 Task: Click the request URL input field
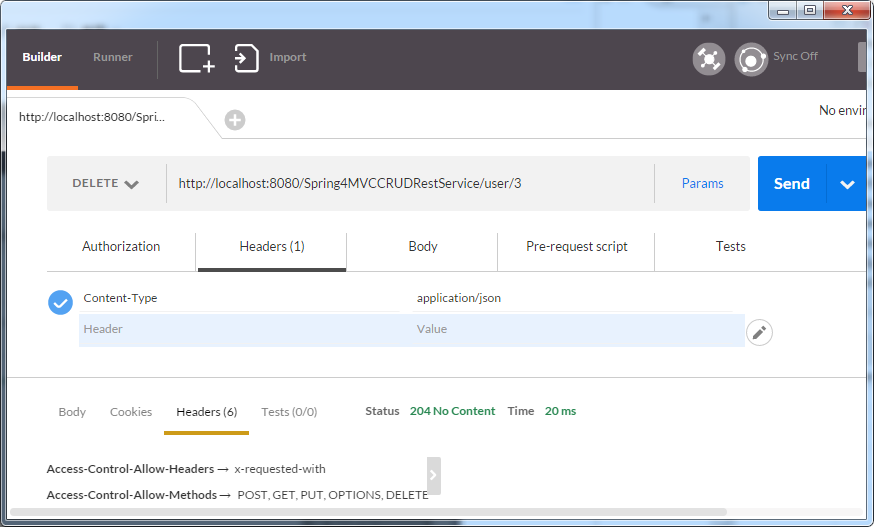click(410, 183)
